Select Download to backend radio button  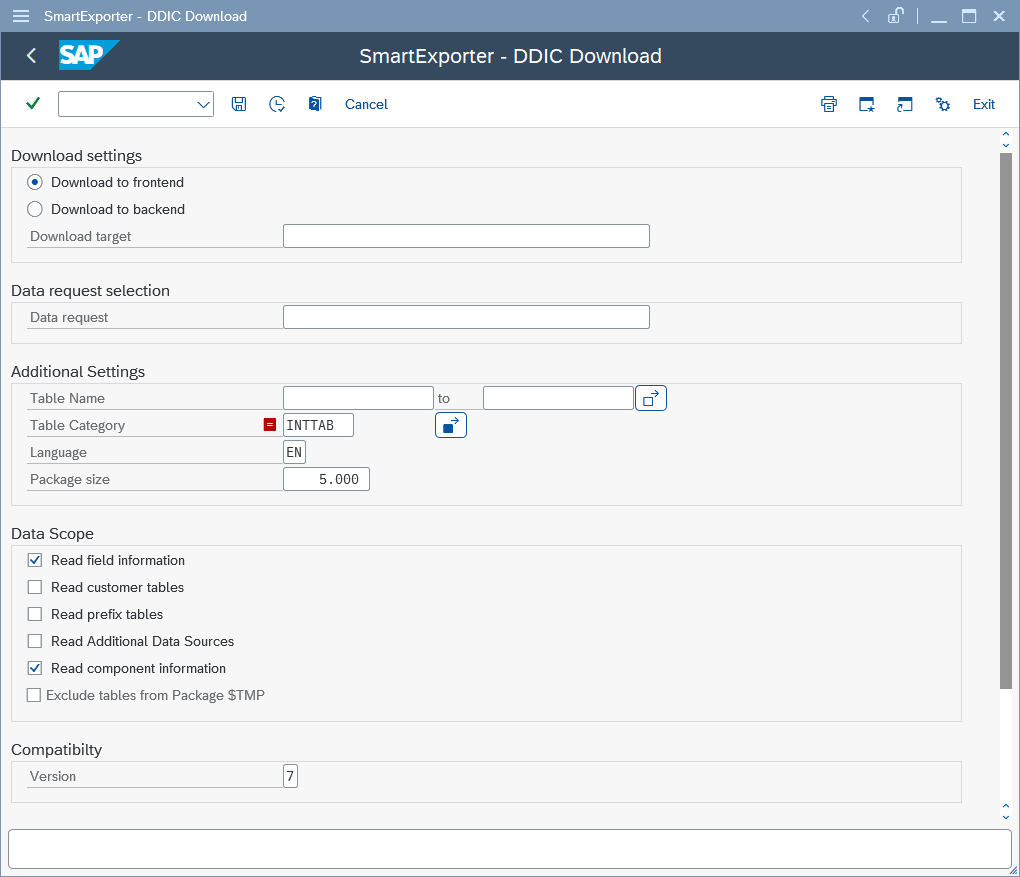(35, 209)
